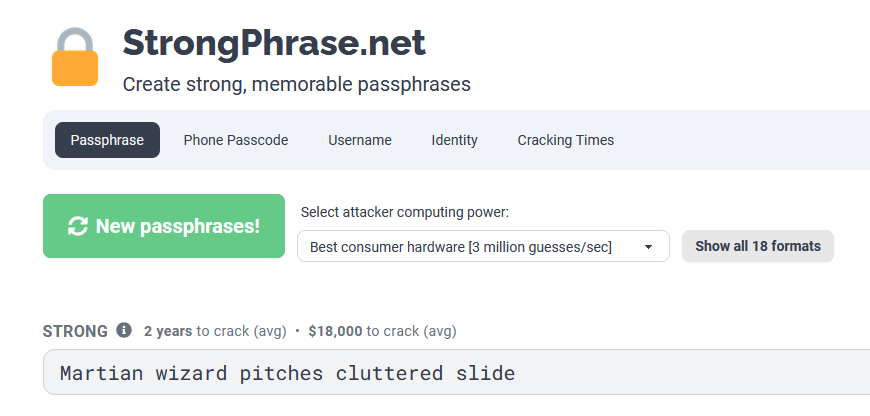Viewport: 870px width, 416px height.
Task: Switch to the Passphrase tab
Action: point(107,140)
